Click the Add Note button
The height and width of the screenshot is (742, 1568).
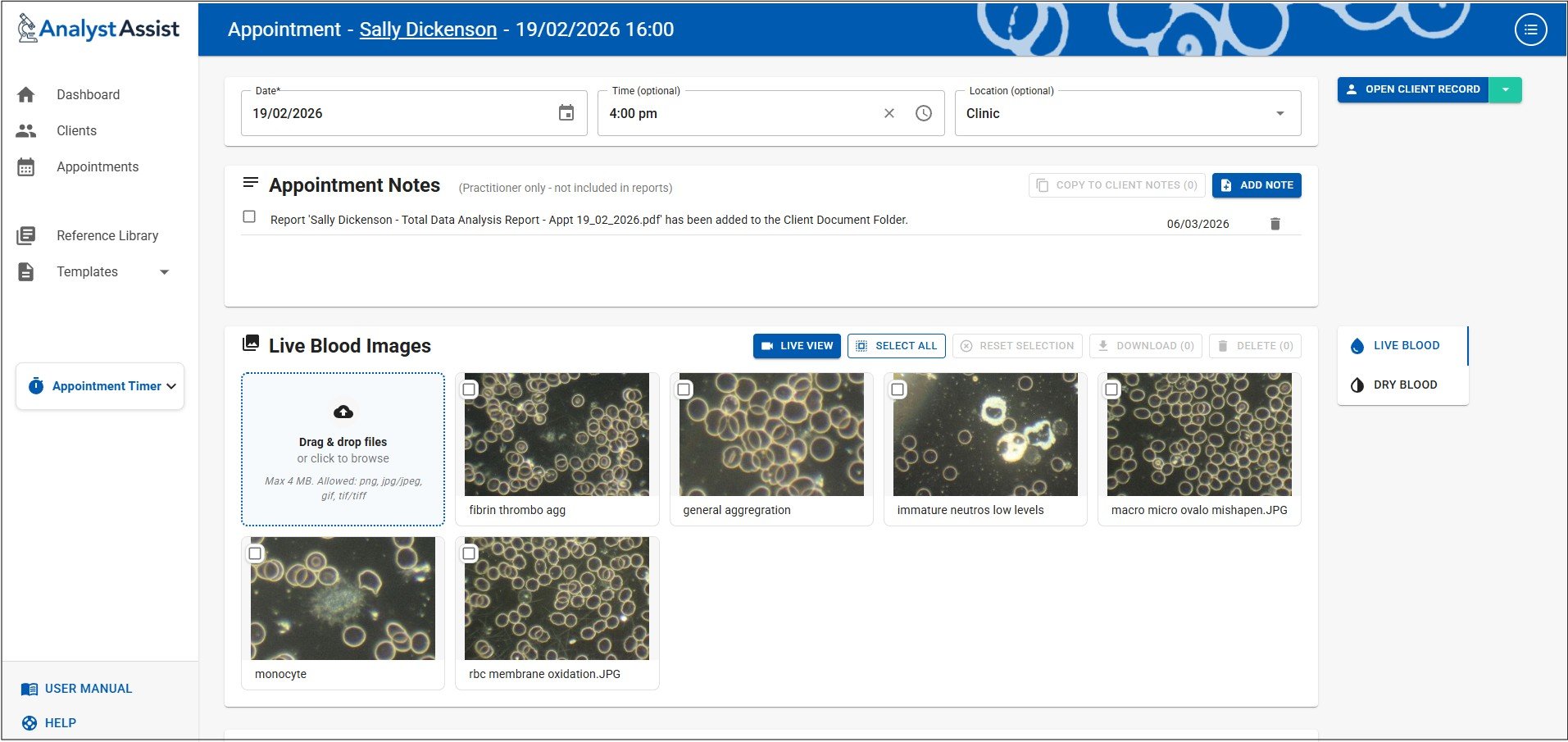pyautogui.click(x=1257, y=185)
